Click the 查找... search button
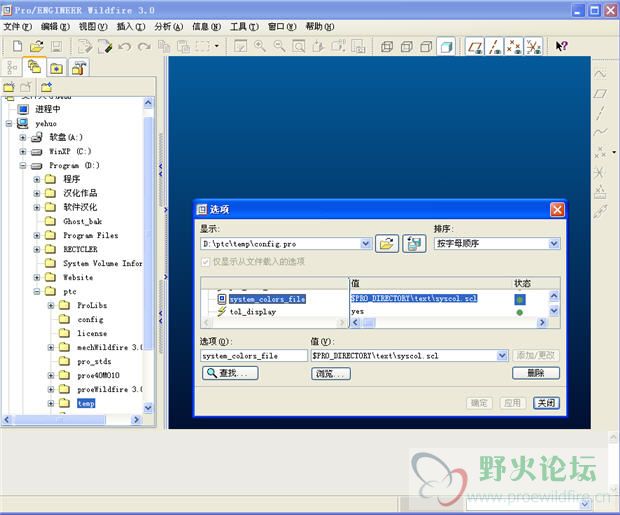The width and height of the screenshot is (620, 515). [230, 373]
